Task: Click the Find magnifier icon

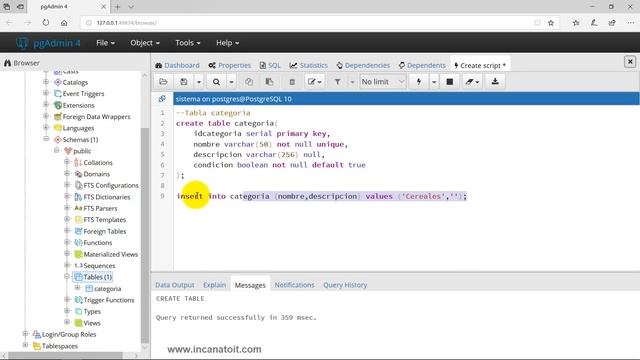Action: click(216, 82)
